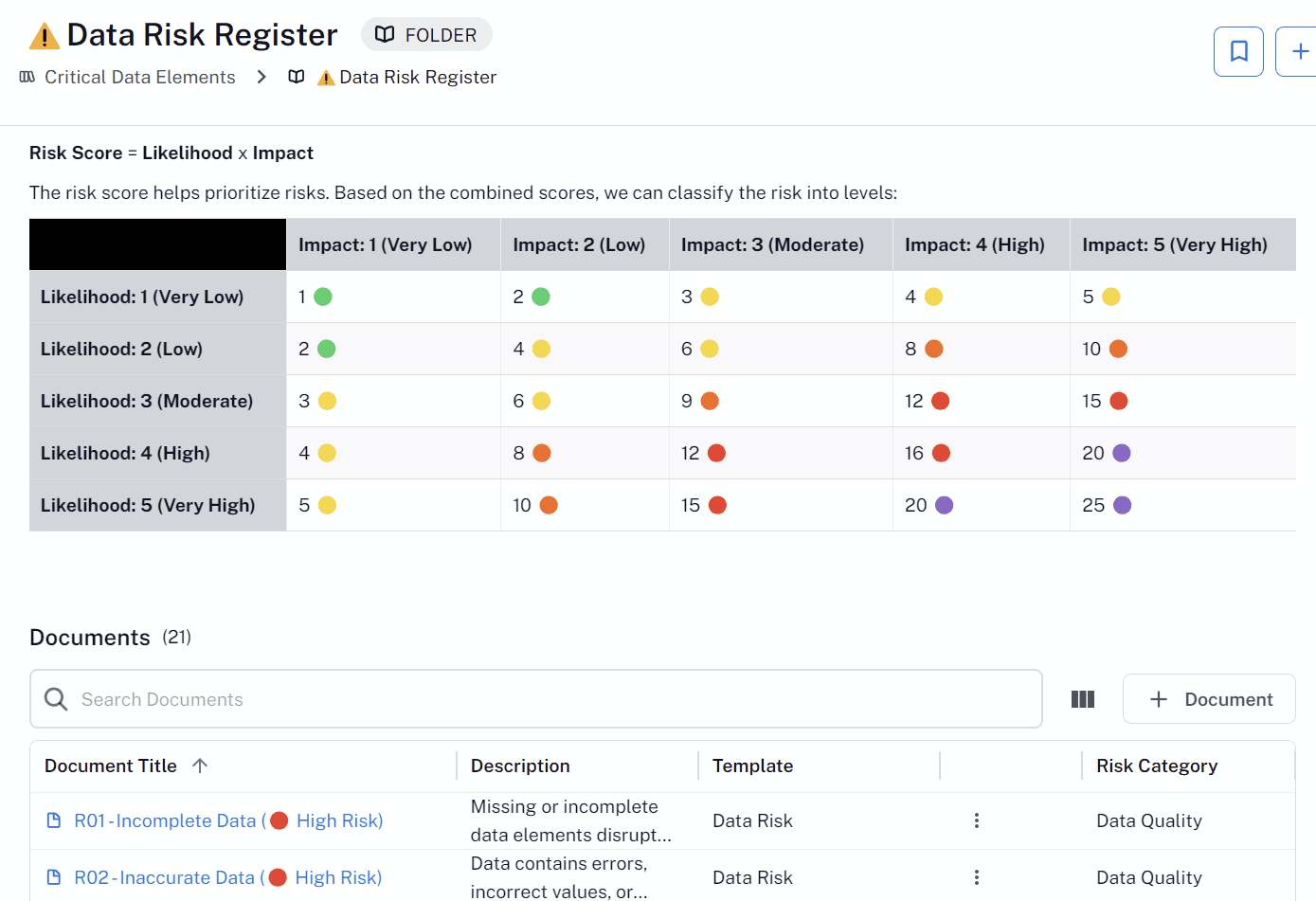Expand the breadcrumb chevron after Critical Data Elements
Screen dimensions: 1316x901
pyautogui.click(x=261, y=77)
